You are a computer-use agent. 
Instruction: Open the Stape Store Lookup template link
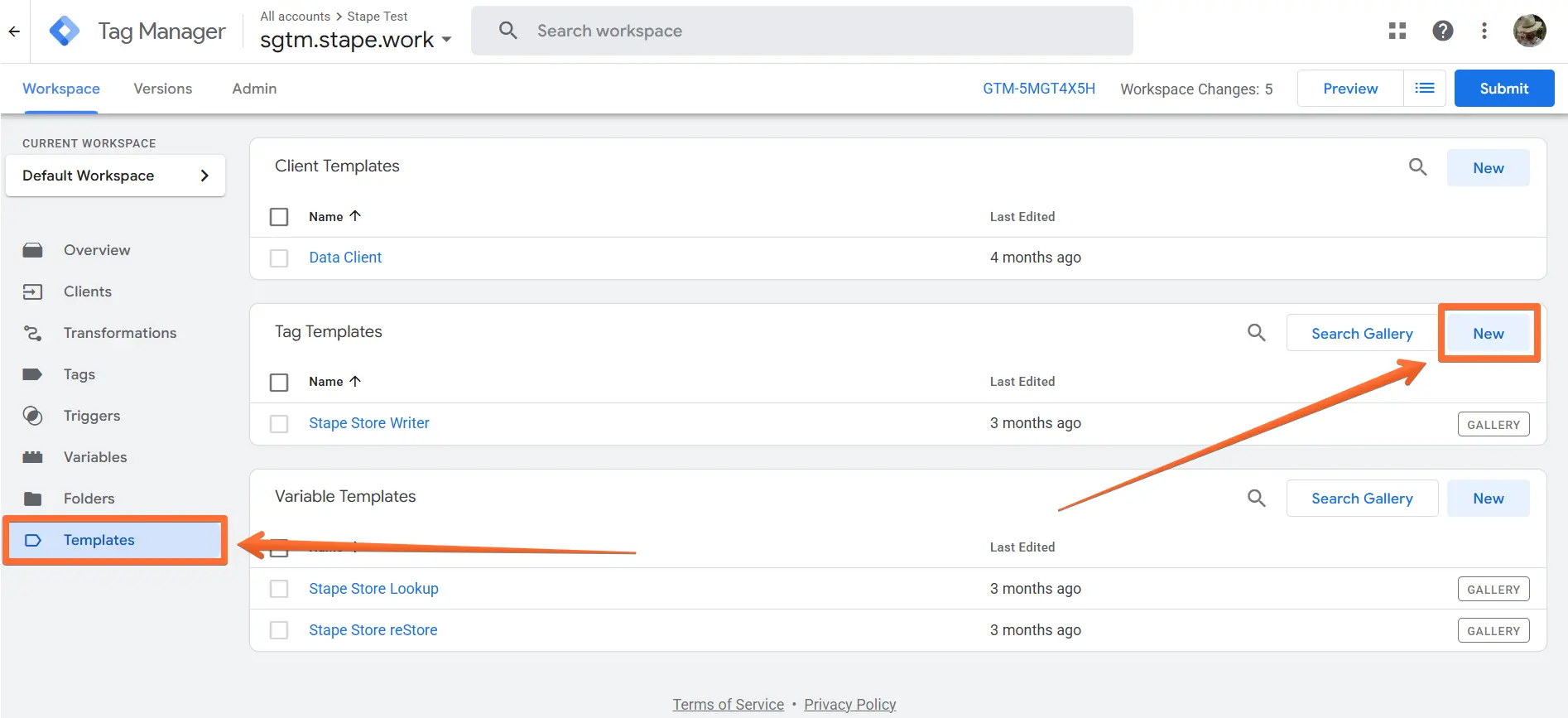tap(373, 589)
